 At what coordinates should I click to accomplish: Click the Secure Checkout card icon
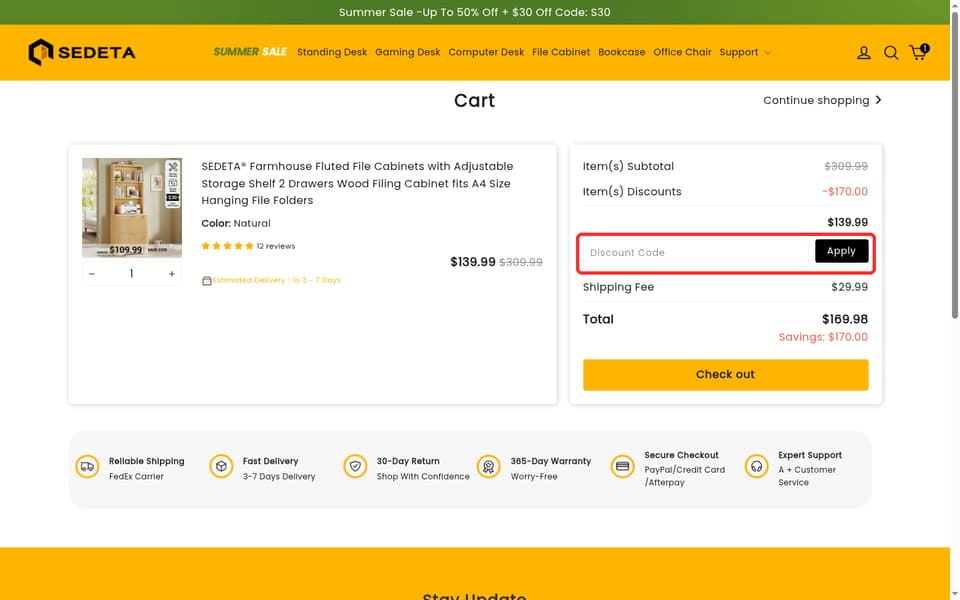(x=623, y=467)
